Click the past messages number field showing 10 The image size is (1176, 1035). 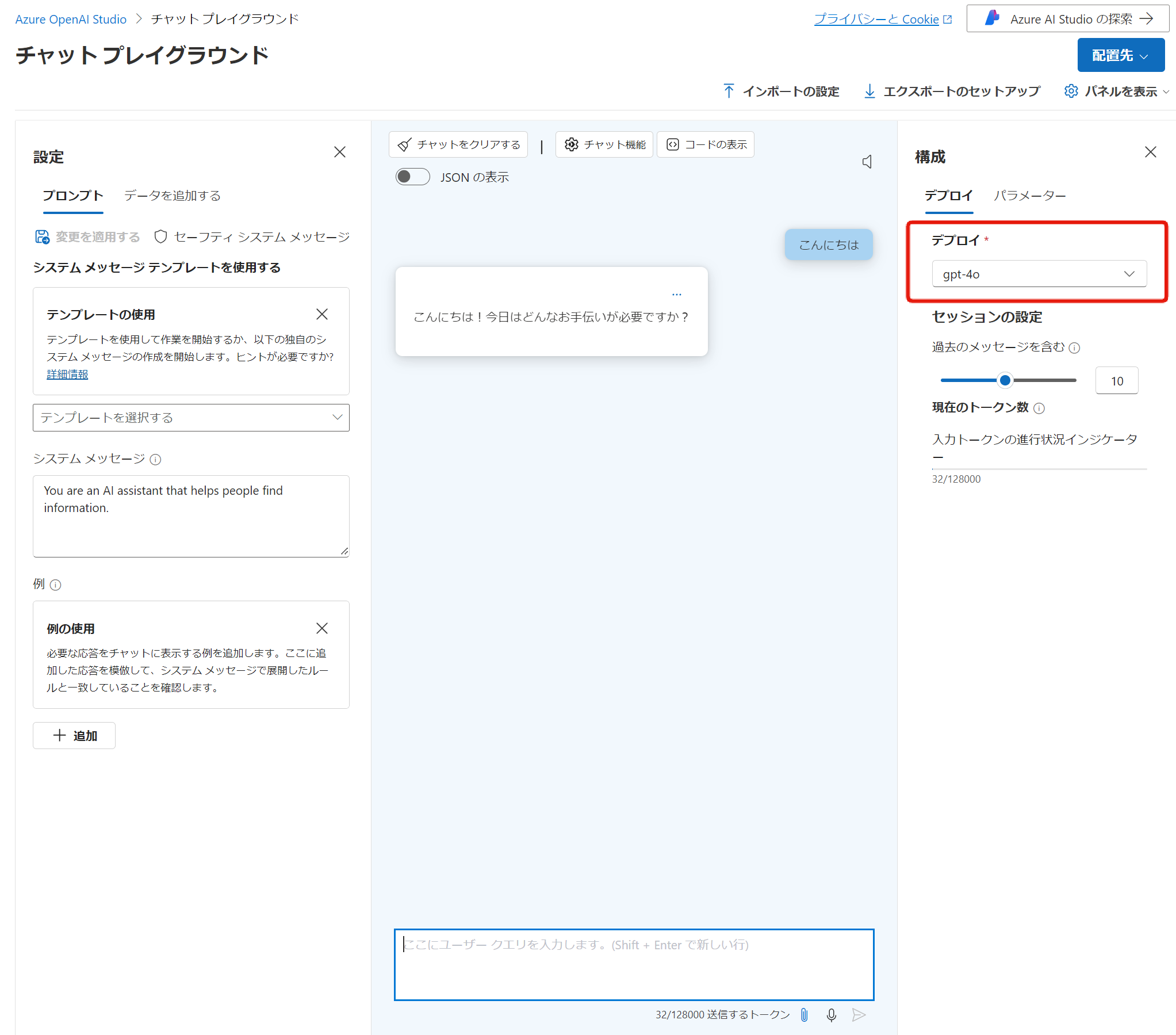[x=1117, y=380]
